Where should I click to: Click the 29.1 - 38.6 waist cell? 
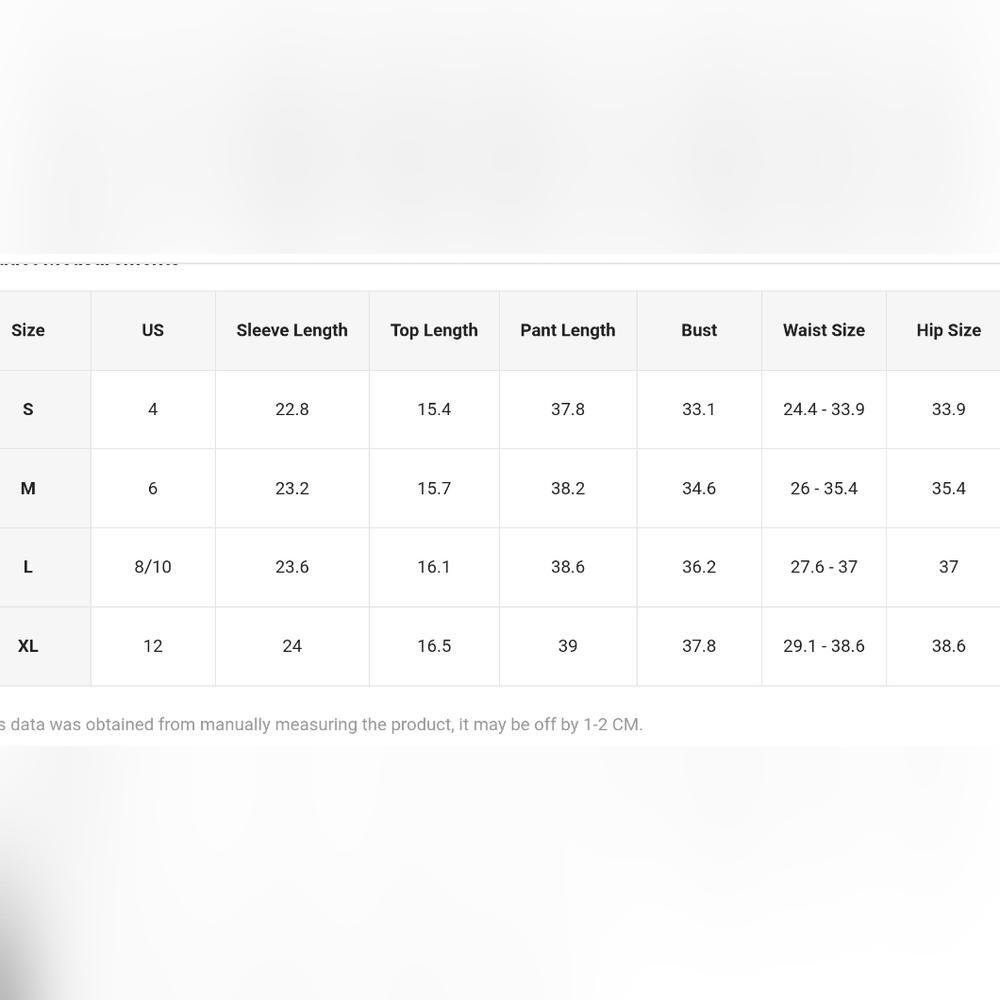pyautogui.click(x=824, y=646)
